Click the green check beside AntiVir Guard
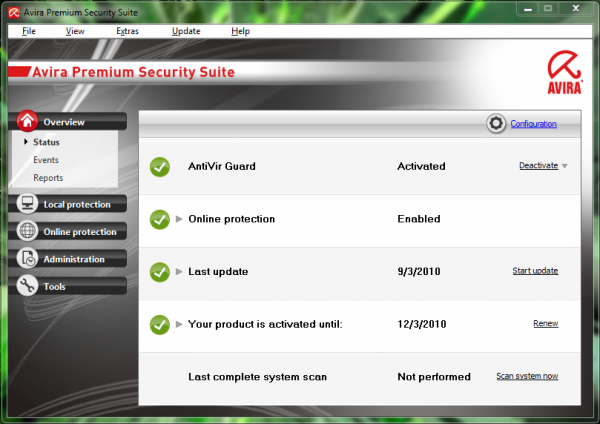The width and height of the screenshot is (600, 424). (160, 167)
